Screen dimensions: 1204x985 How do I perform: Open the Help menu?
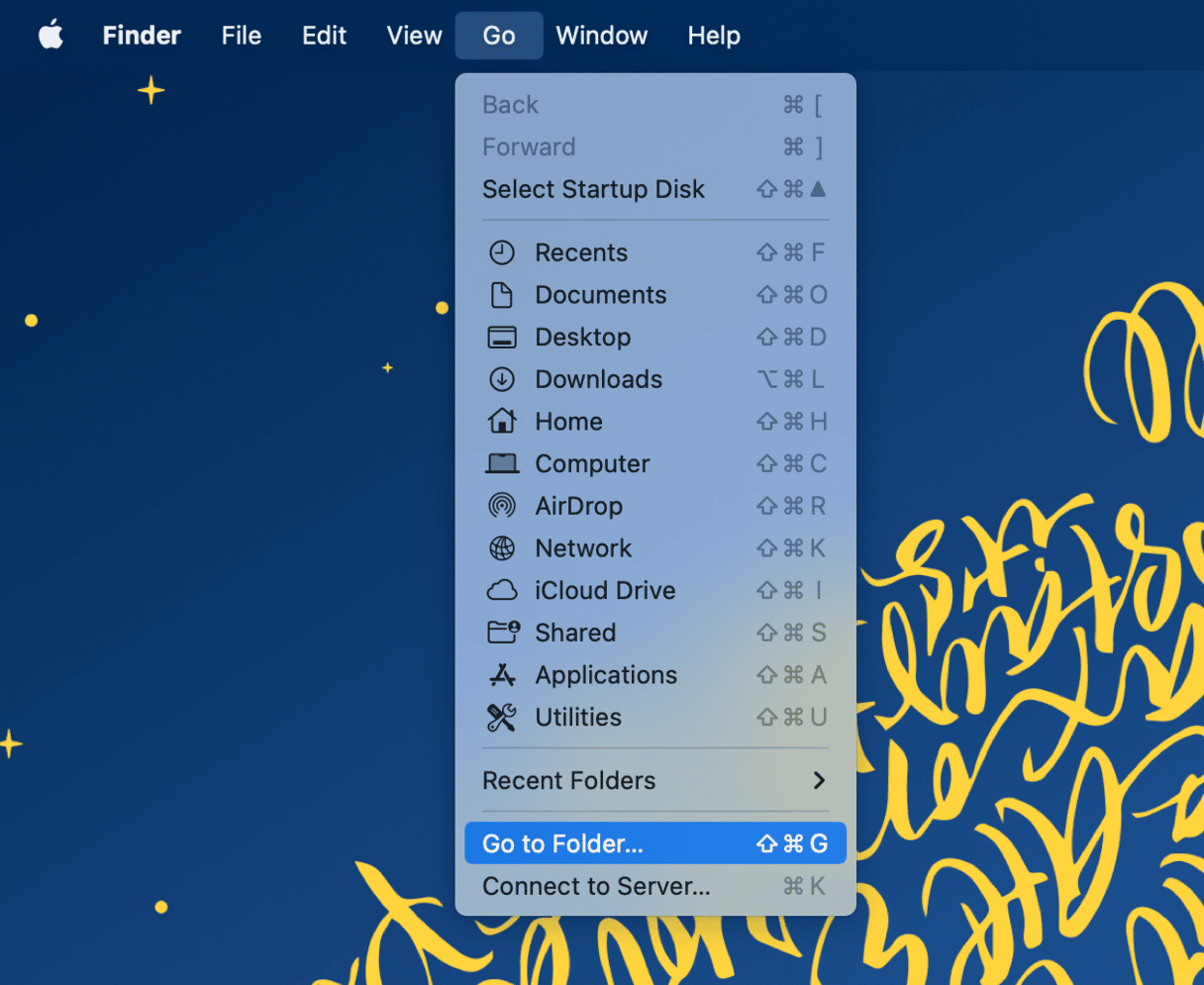[x=714, y=36]
